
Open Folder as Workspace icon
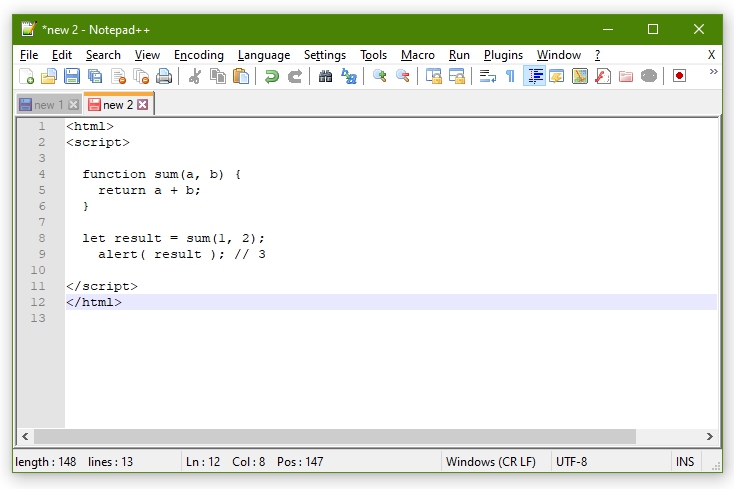click(x=626, y=76)
